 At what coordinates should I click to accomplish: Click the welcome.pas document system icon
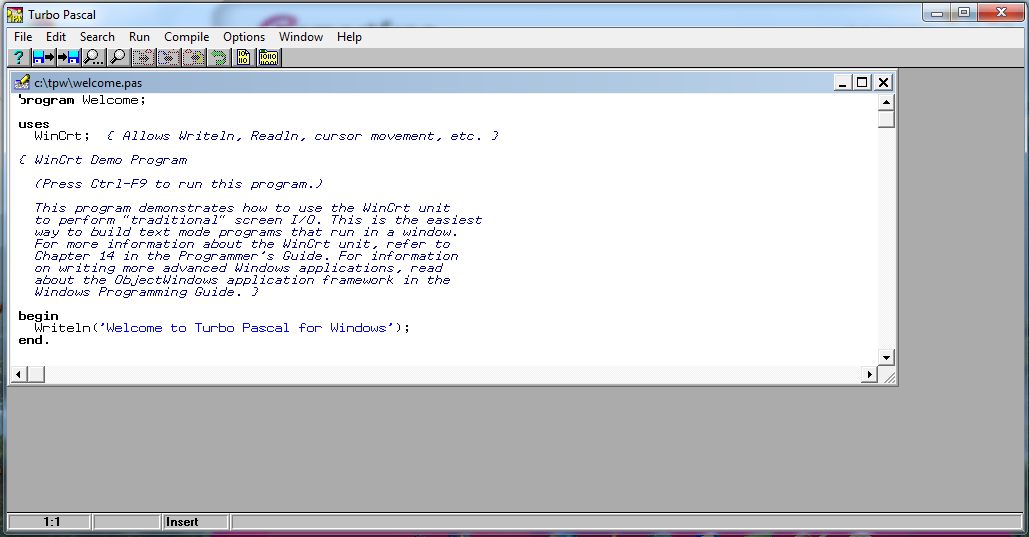pos(22,82)
